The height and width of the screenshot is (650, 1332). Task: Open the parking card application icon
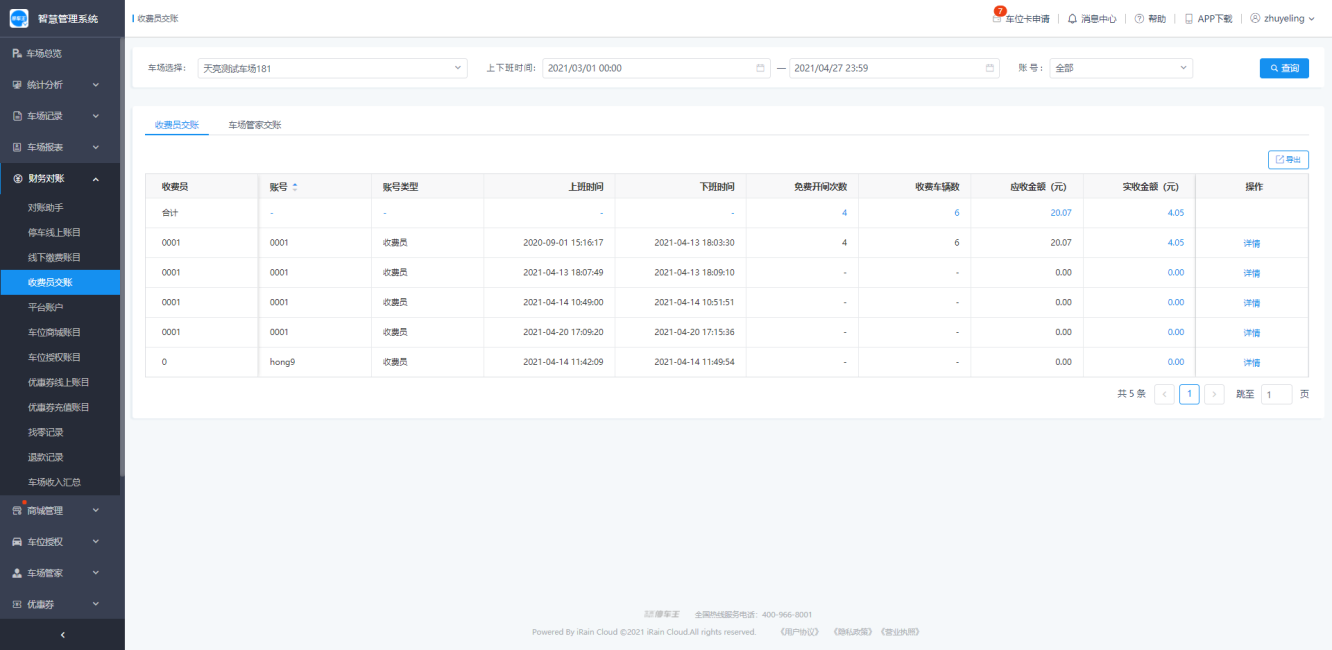pos(997,19)
